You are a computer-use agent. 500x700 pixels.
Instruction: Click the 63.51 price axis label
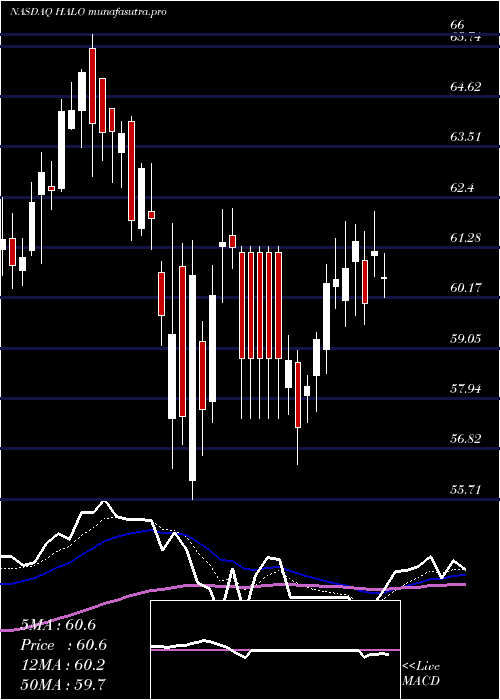click(466, 137)
